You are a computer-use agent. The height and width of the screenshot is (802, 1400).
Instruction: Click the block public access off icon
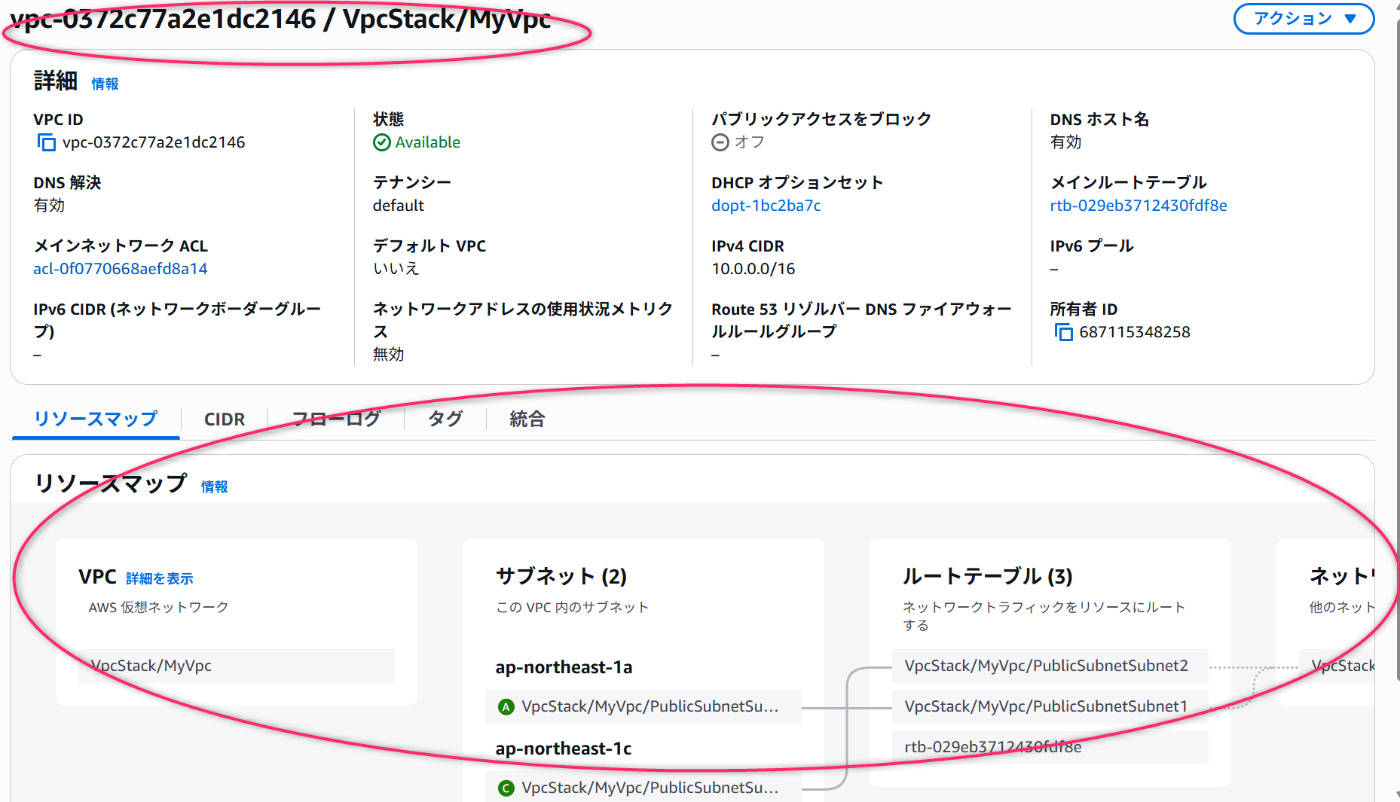tap(720, 142)
